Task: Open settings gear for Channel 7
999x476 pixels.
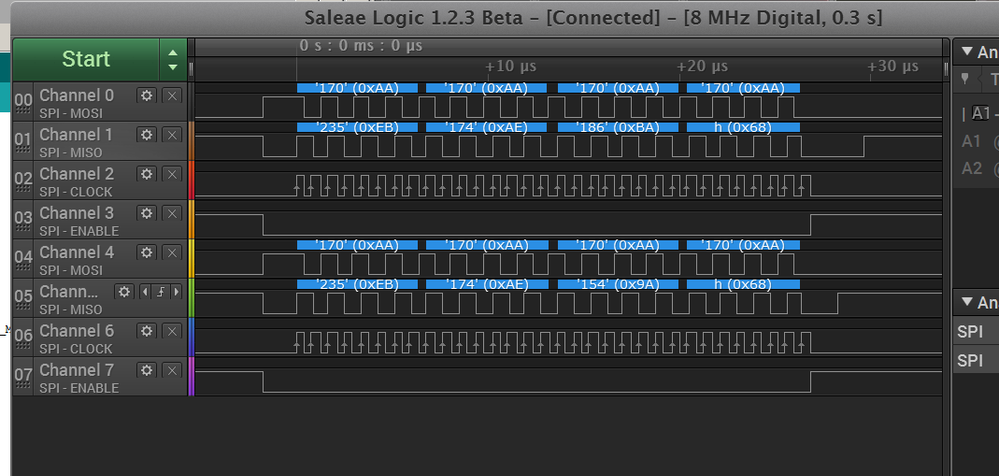Action: pyautogui.click(x=147, y=370)
